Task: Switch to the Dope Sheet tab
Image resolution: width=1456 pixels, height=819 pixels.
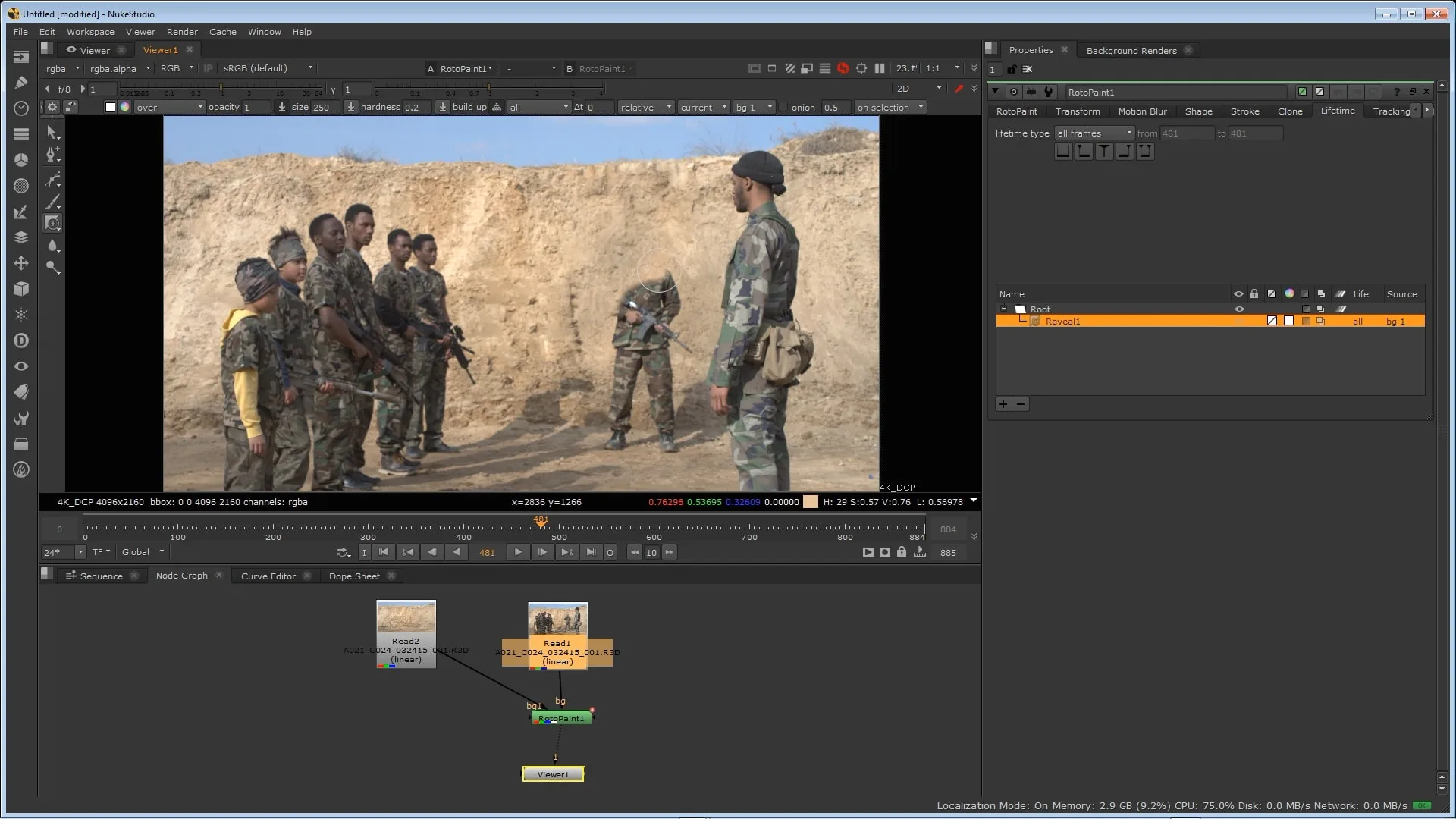Action: pyautogui.click(x=355, y=575)
